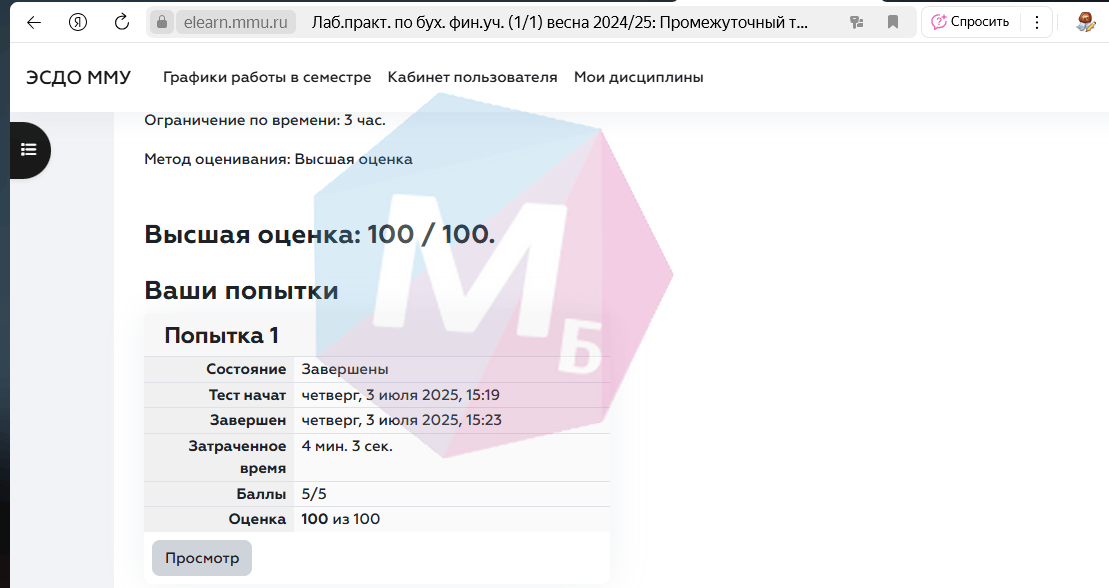This screenshot has width=1109, height=588.
Task: Open Графики работы в семестре menu
Action: [267, 77]
